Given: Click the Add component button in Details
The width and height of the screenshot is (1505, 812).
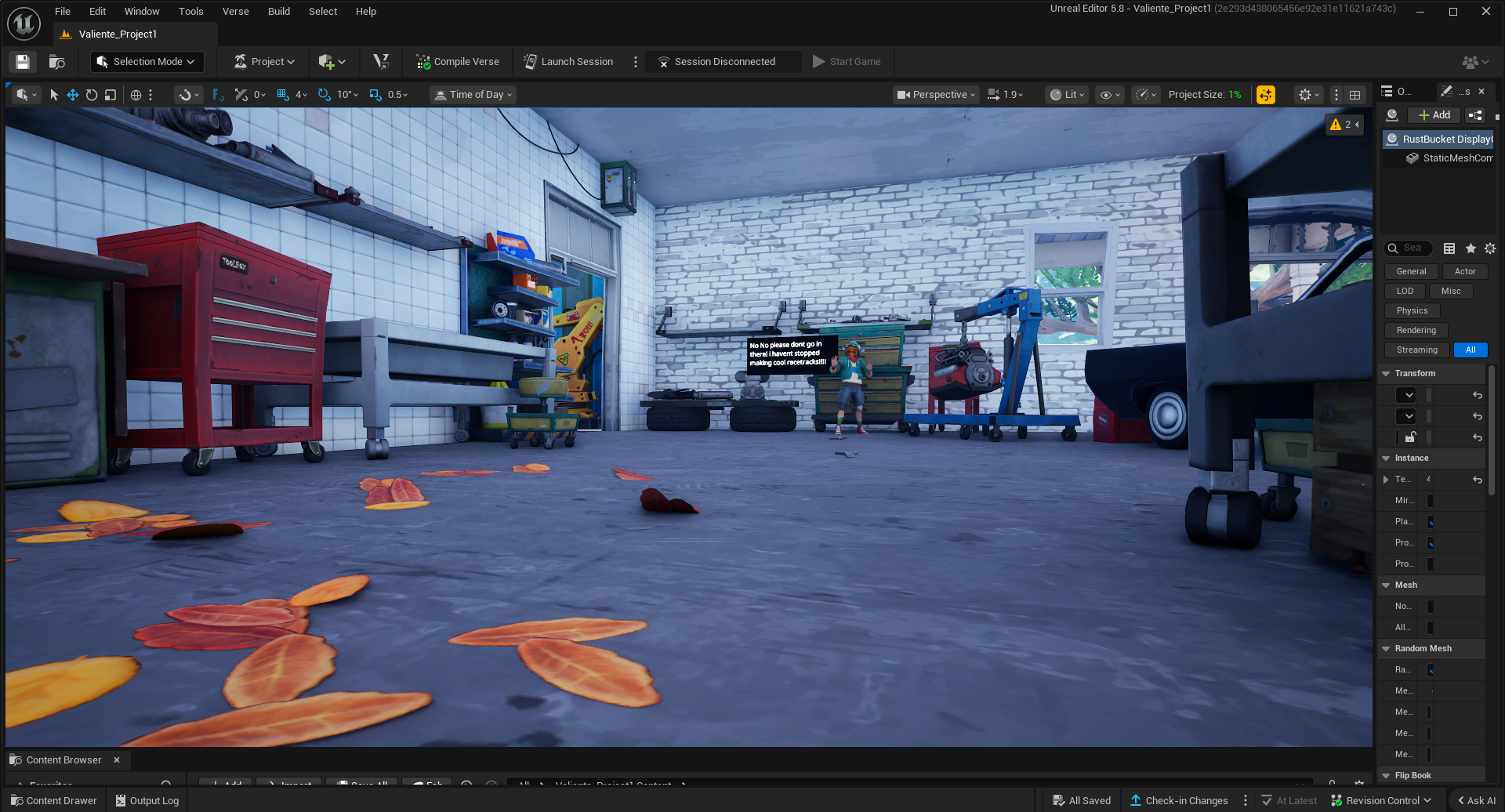Looking at the screenshot, I should (x=1434, y=115).
